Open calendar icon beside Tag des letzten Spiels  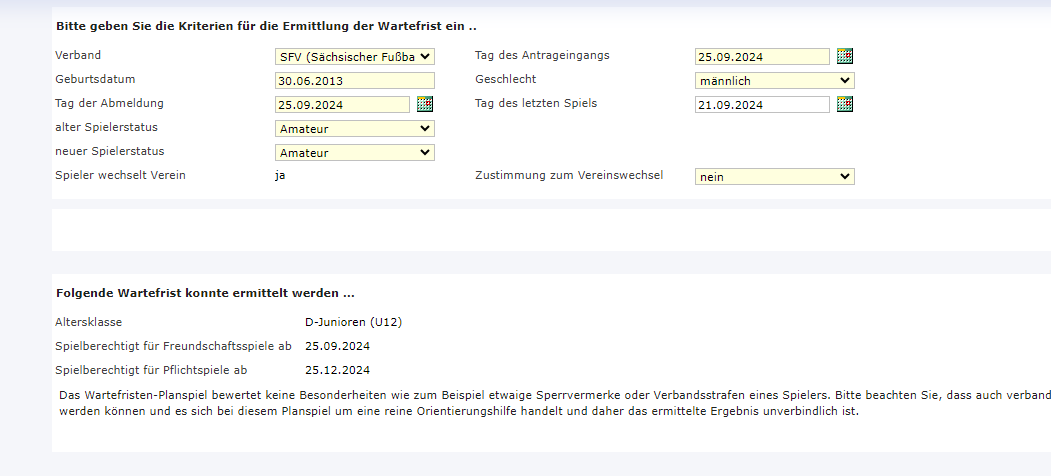click(x=845, y=104)
